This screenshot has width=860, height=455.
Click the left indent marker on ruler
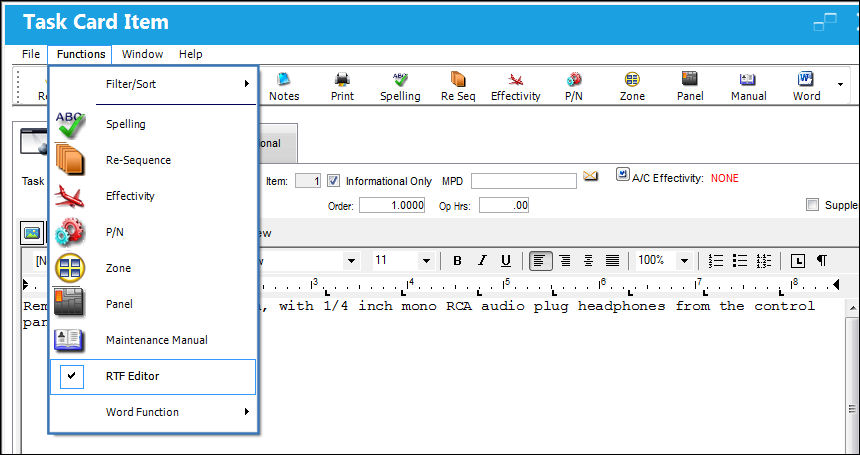(x=26, y=285)
